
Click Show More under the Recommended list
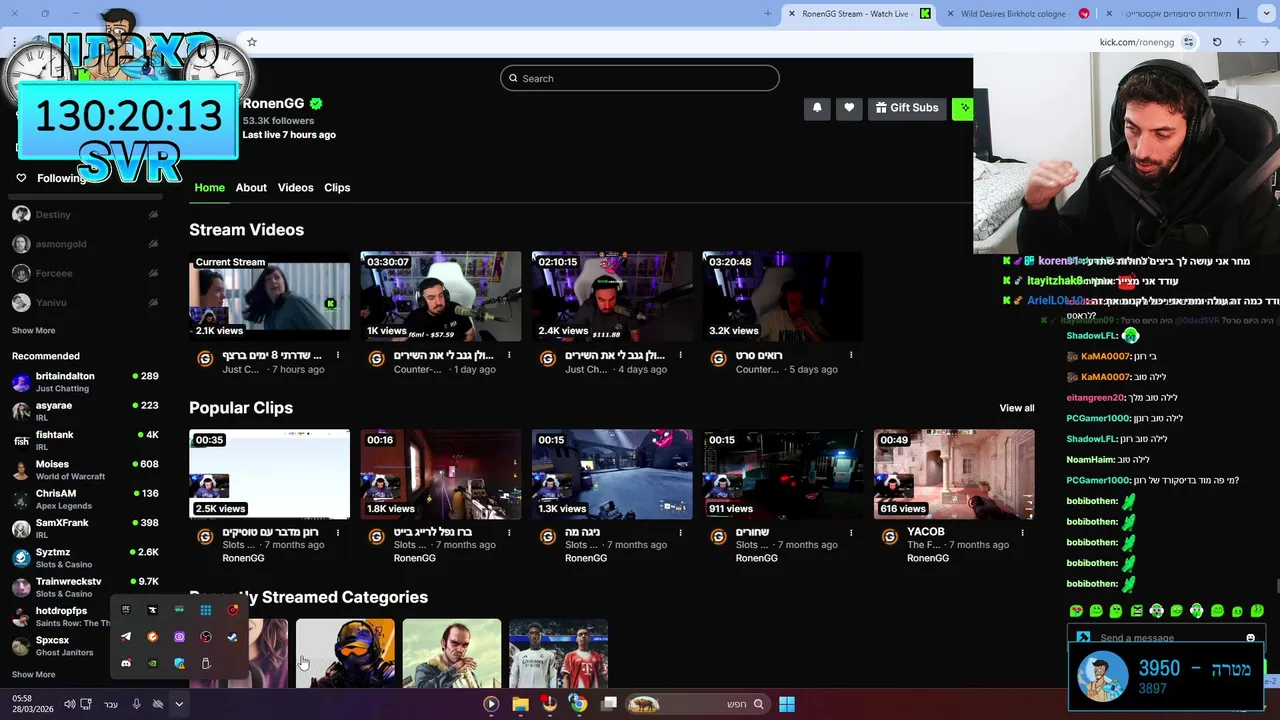coord(33,674)
